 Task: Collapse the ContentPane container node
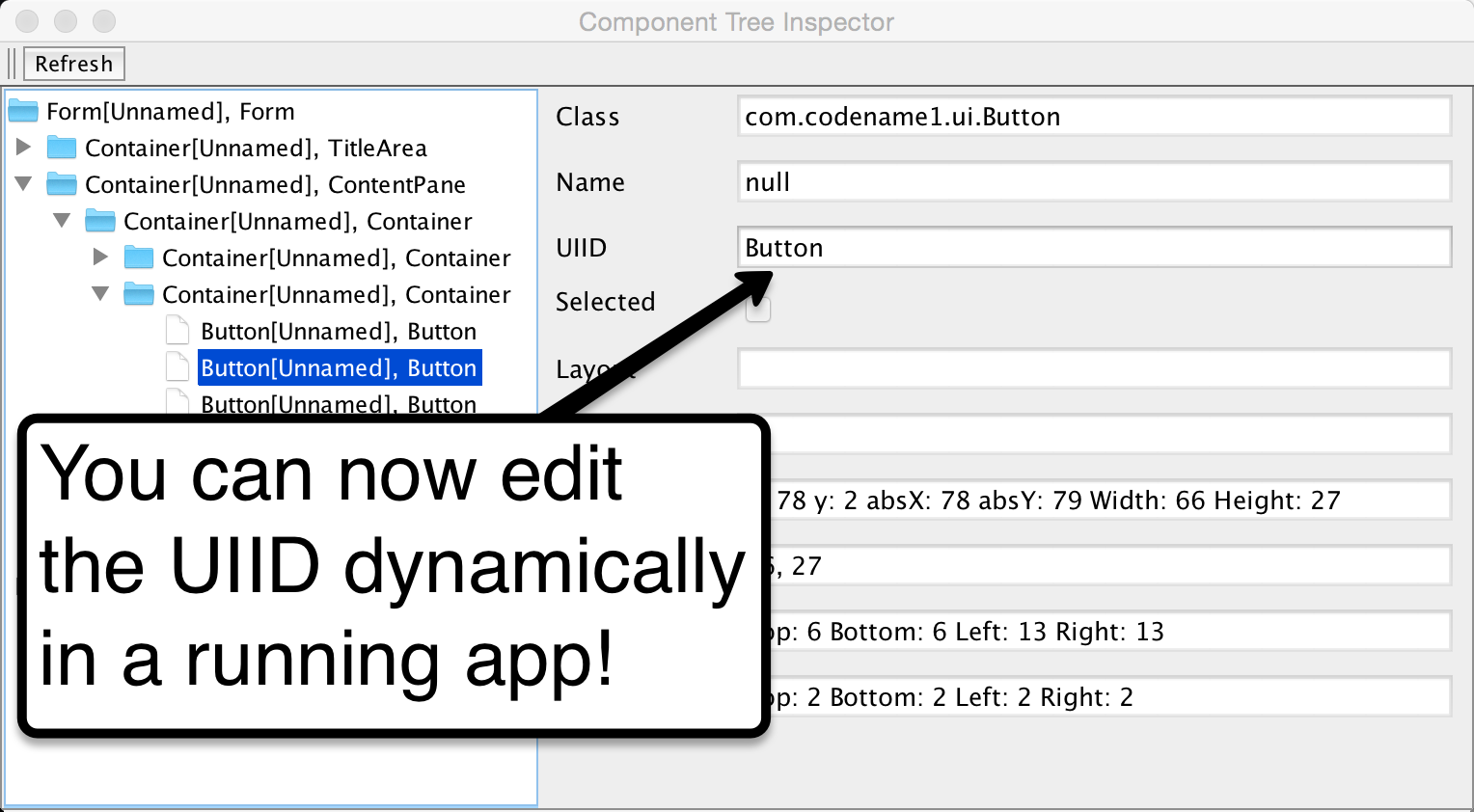tap(23, 183)
